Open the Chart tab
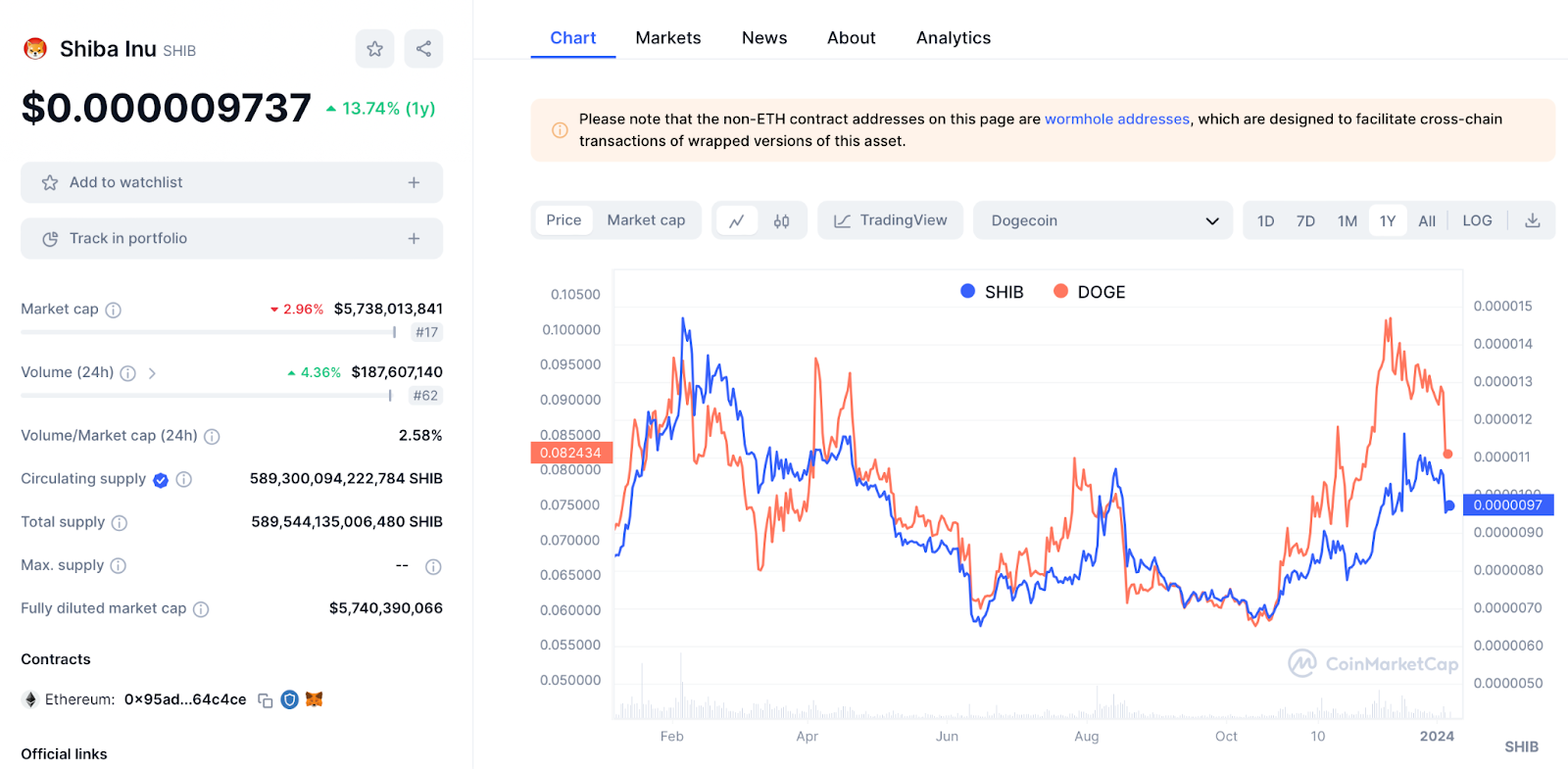This screenshot has height=769, width=1568. 573,38
